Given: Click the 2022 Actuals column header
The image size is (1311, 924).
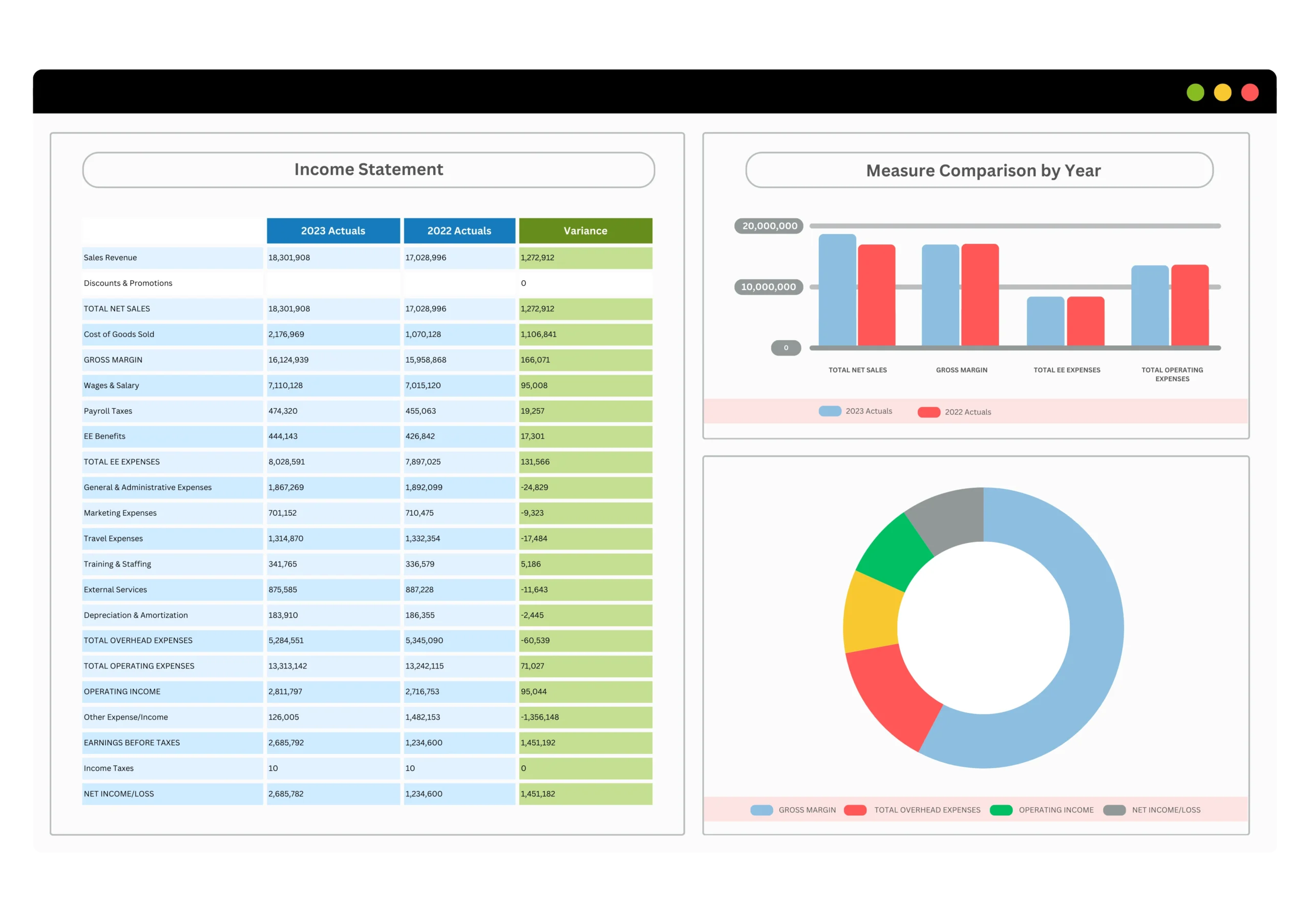Looking at the screenshot, I should point(459,230).
